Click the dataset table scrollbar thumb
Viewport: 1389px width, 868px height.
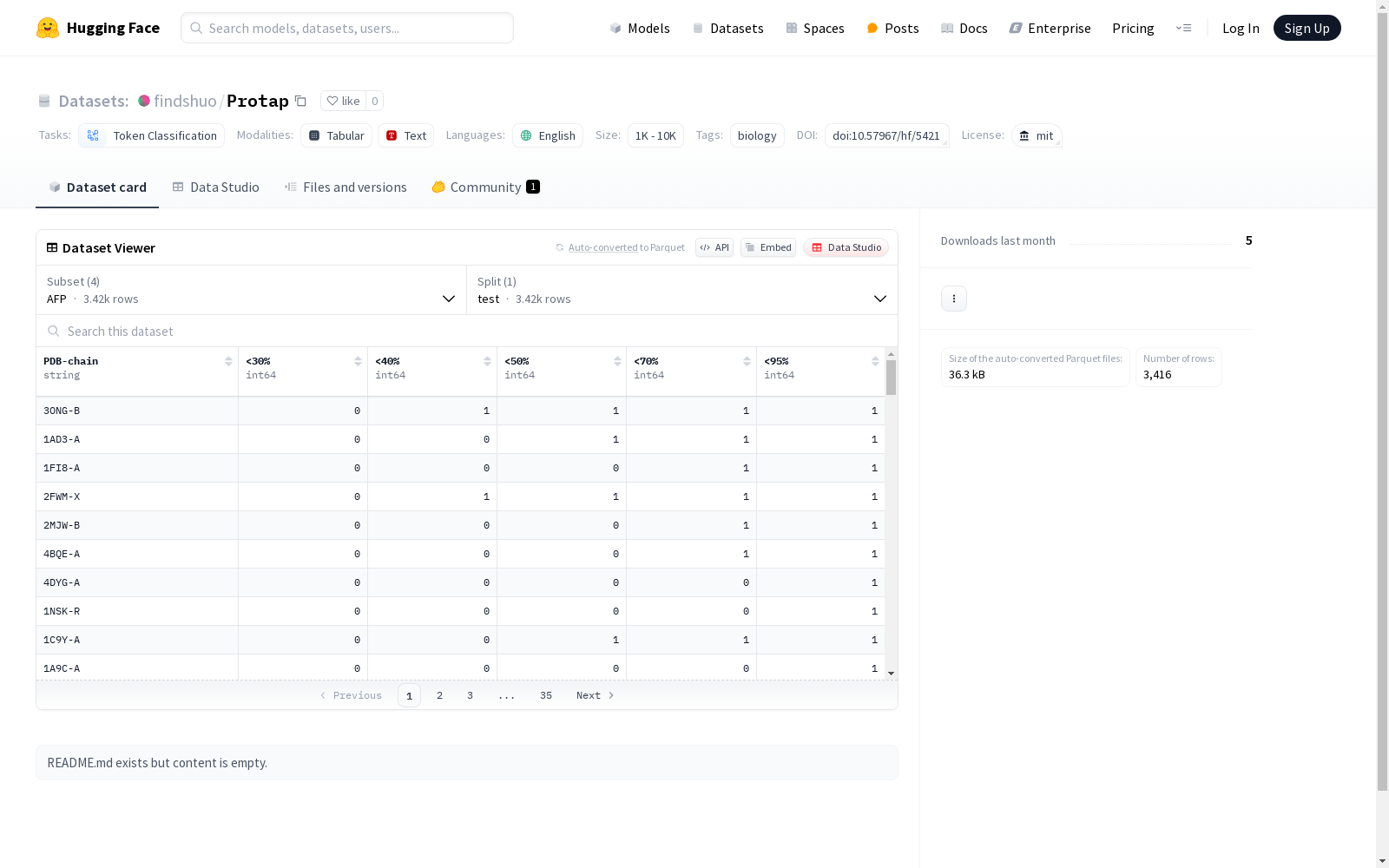coord(891,378)
